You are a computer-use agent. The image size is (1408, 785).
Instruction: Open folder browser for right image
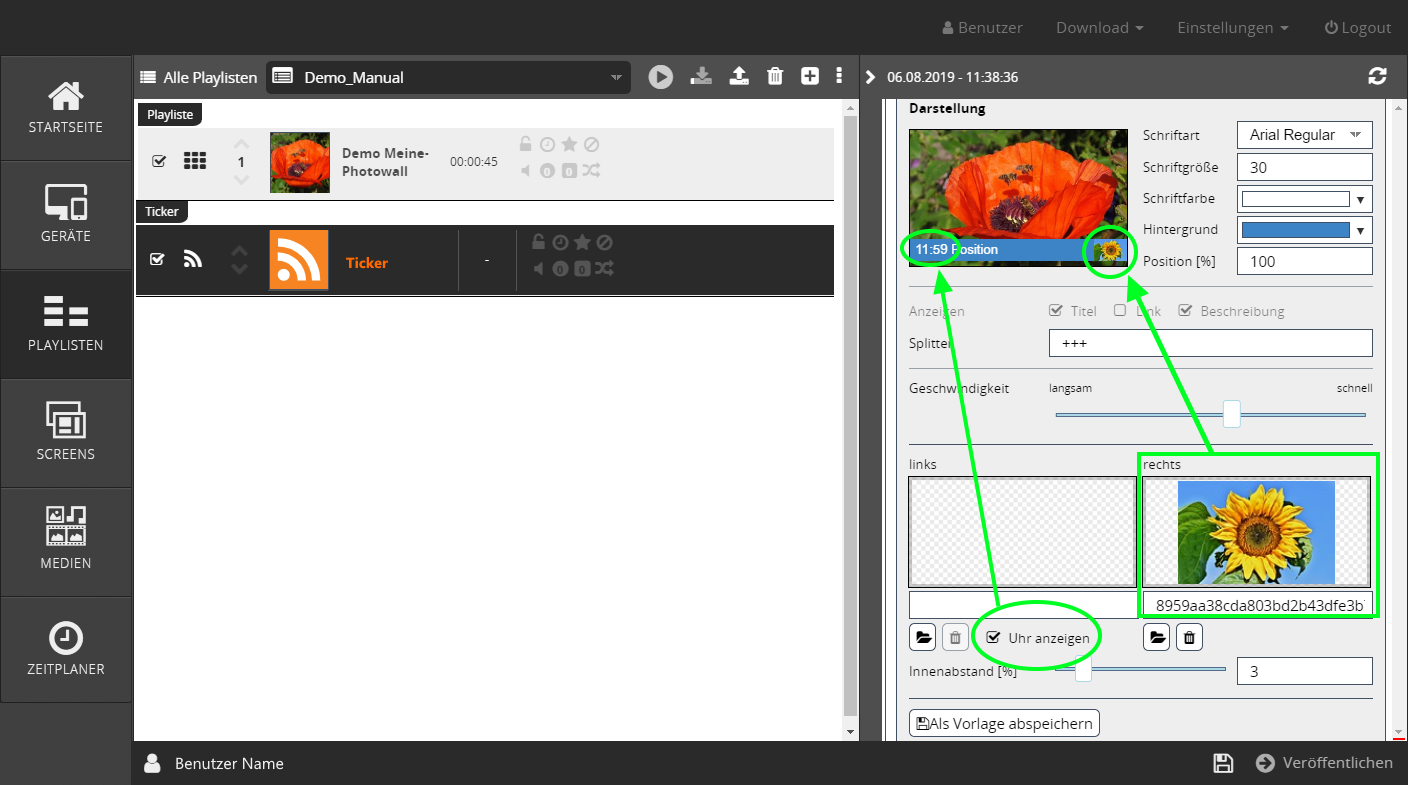coord(1156,637)
